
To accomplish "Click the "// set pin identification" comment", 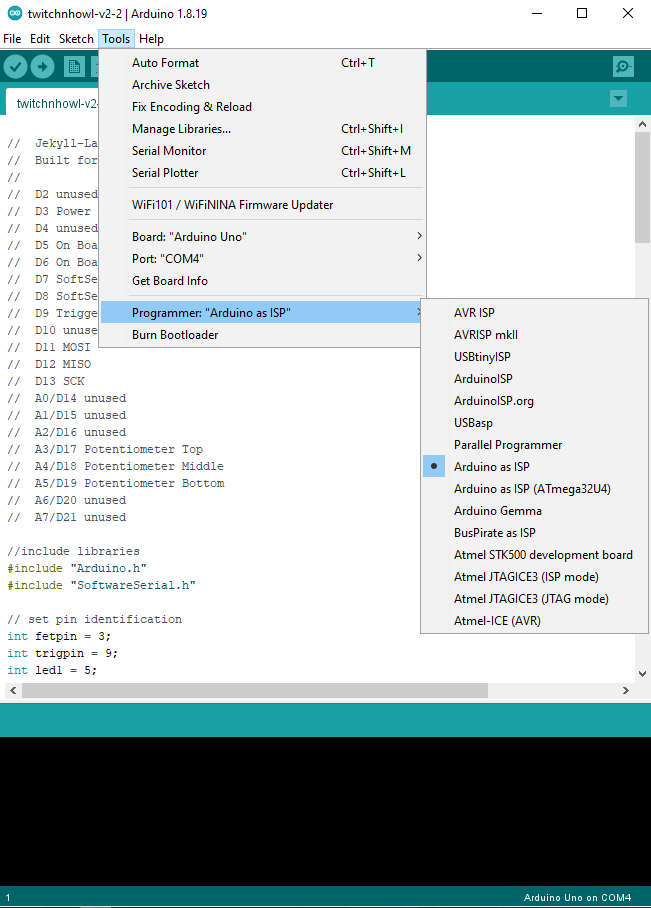I will pos(94,619).
